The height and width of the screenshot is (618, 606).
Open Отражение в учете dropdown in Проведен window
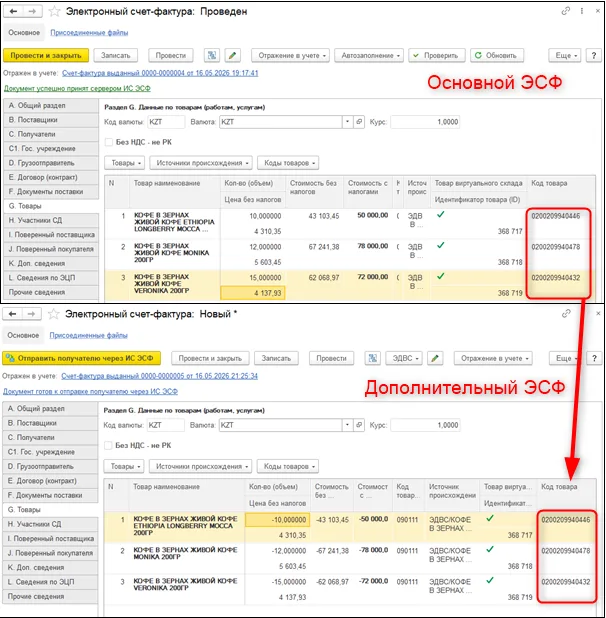(x=292, y=56)
